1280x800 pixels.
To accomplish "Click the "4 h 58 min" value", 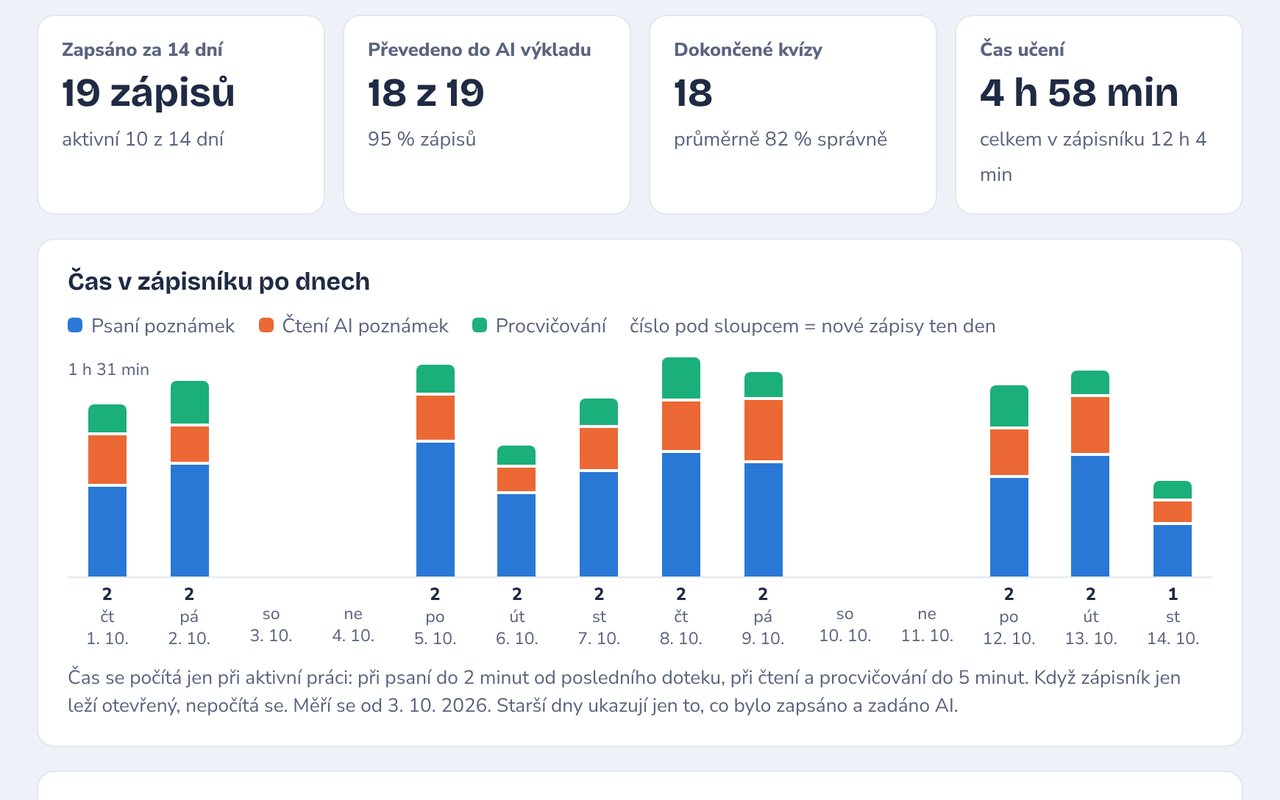I will pyautogui.click(x=1079, y=93).
